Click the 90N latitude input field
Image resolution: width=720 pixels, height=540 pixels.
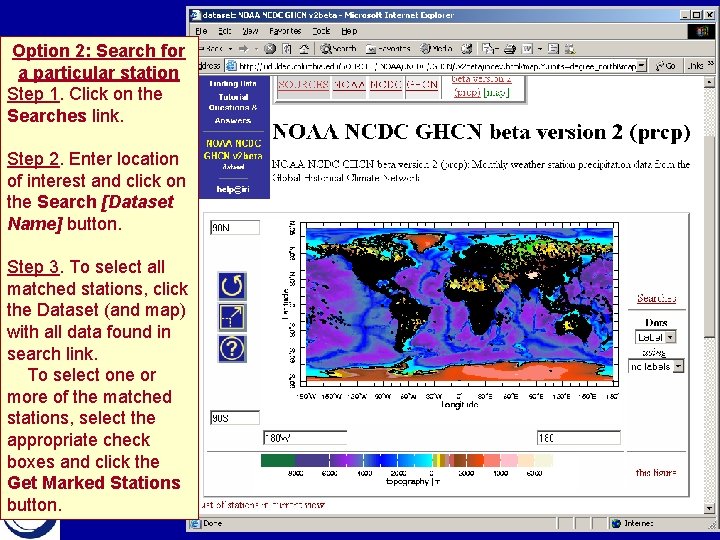click(235, 227)
